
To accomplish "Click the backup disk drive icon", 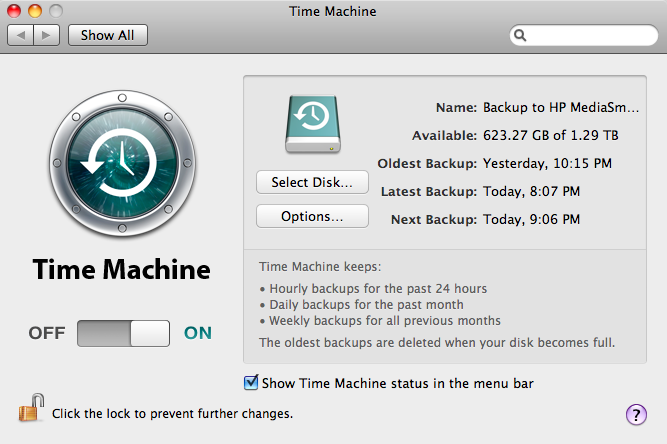I will (313, 124).
